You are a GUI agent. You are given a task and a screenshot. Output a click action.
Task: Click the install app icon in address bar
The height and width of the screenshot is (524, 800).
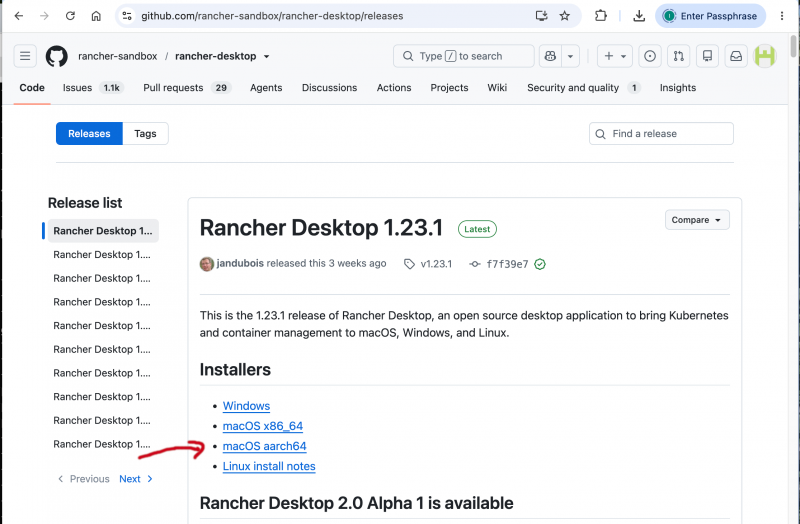tap(541, 16)
